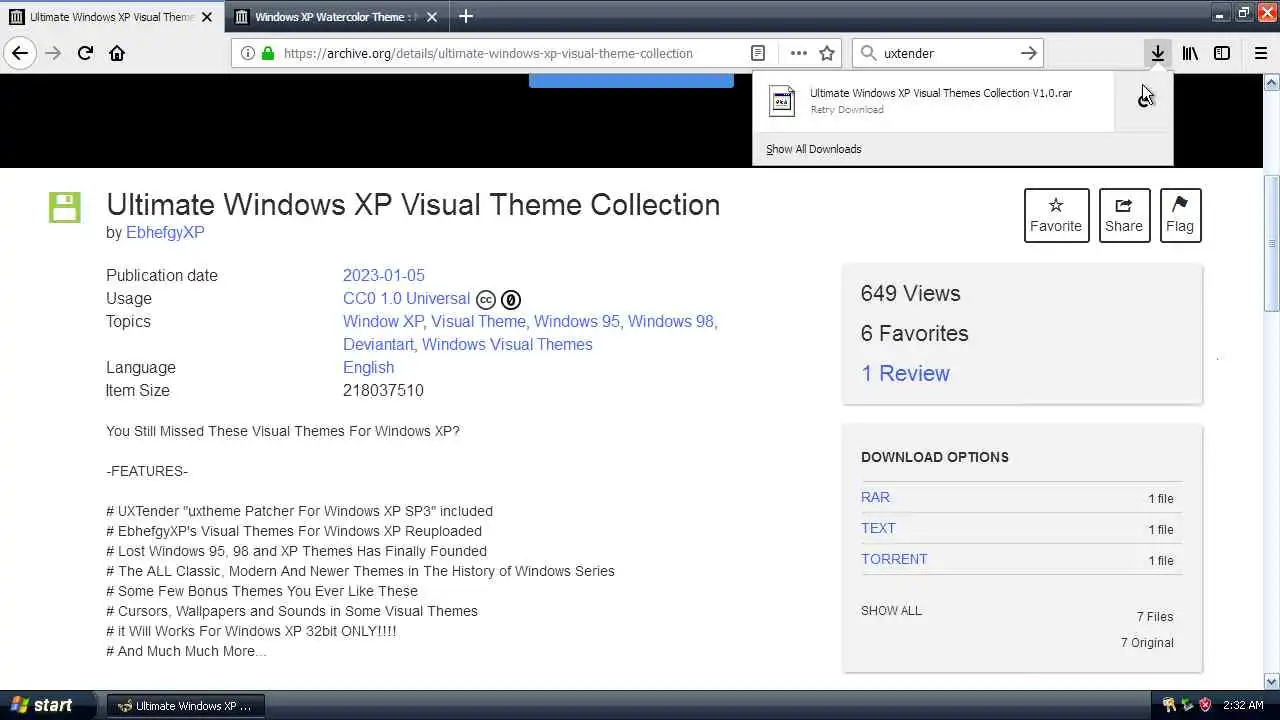Select the Ultimate Windows XP Visual Themes Collection V1.0.rar entry
1280x720 pixels.
pyautogui.click(x=934, y=101)
